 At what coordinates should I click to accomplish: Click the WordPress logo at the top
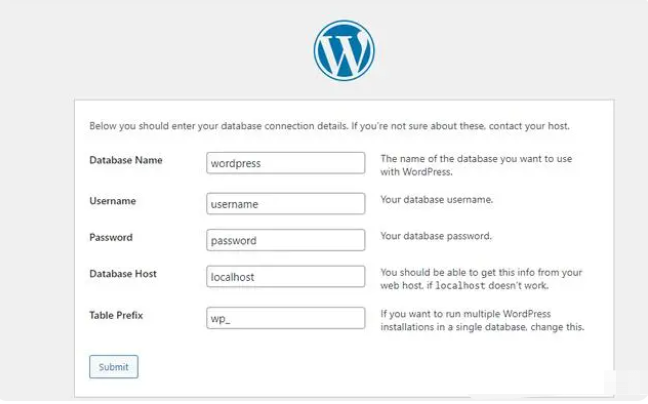tap(343, 51)
